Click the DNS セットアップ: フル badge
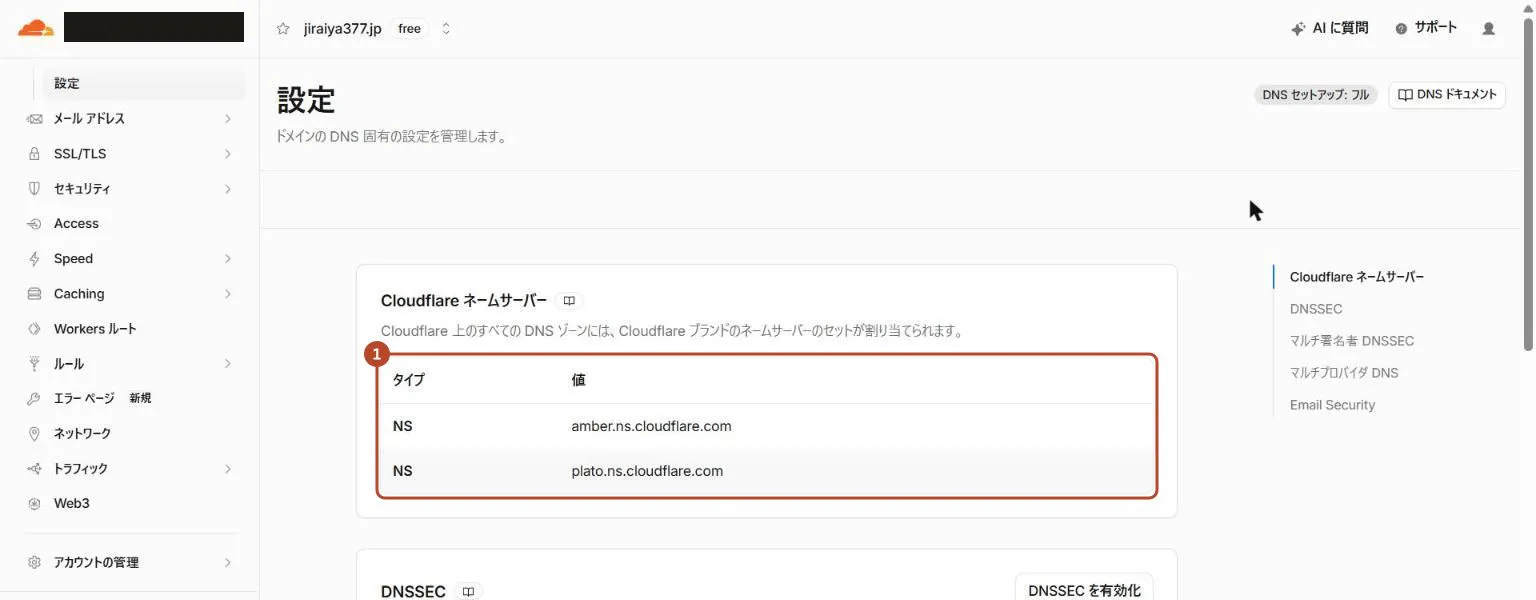The width and height of the screenshot is (1536, 600). pyautogui.click(x=1315, y=95)
